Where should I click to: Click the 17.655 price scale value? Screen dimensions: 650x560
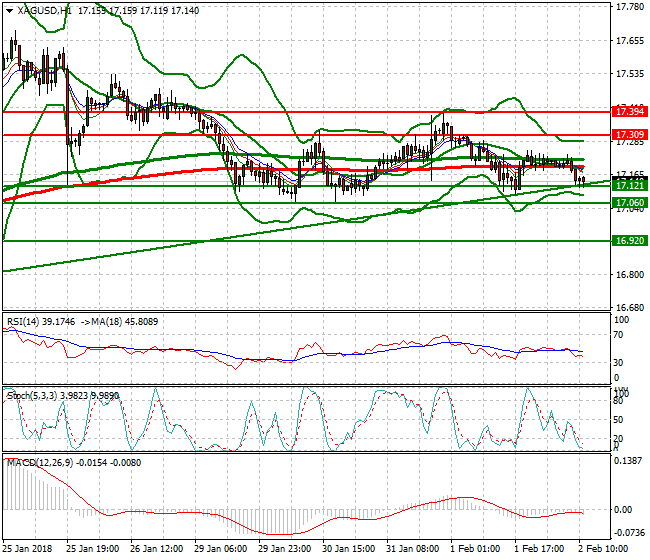pyautogui.click(x=630, y=41)
